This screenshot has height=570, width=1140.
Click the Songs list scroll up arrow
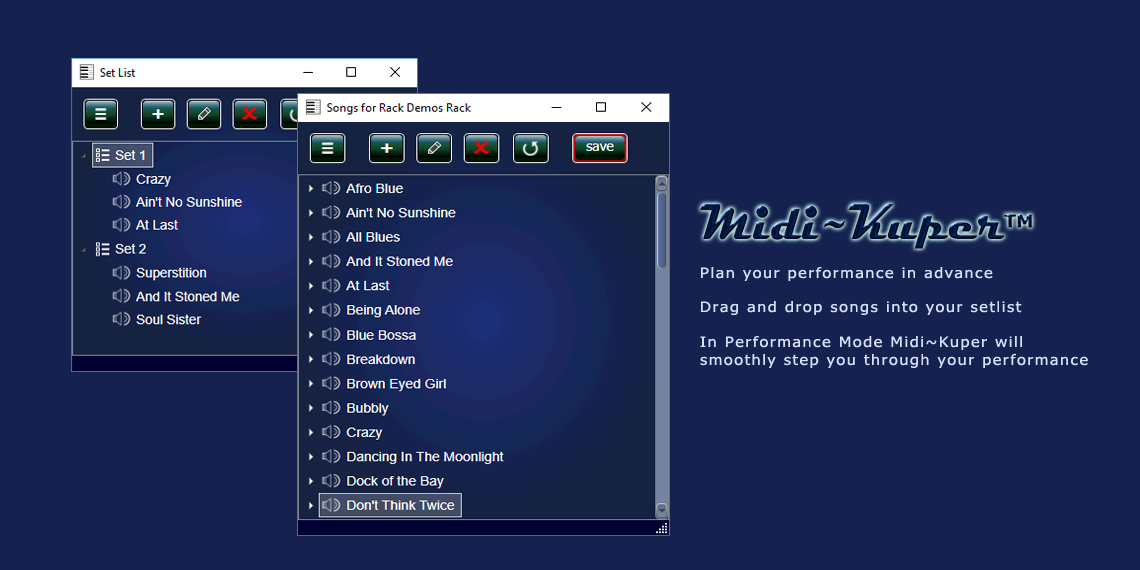(x=662, y=182)
